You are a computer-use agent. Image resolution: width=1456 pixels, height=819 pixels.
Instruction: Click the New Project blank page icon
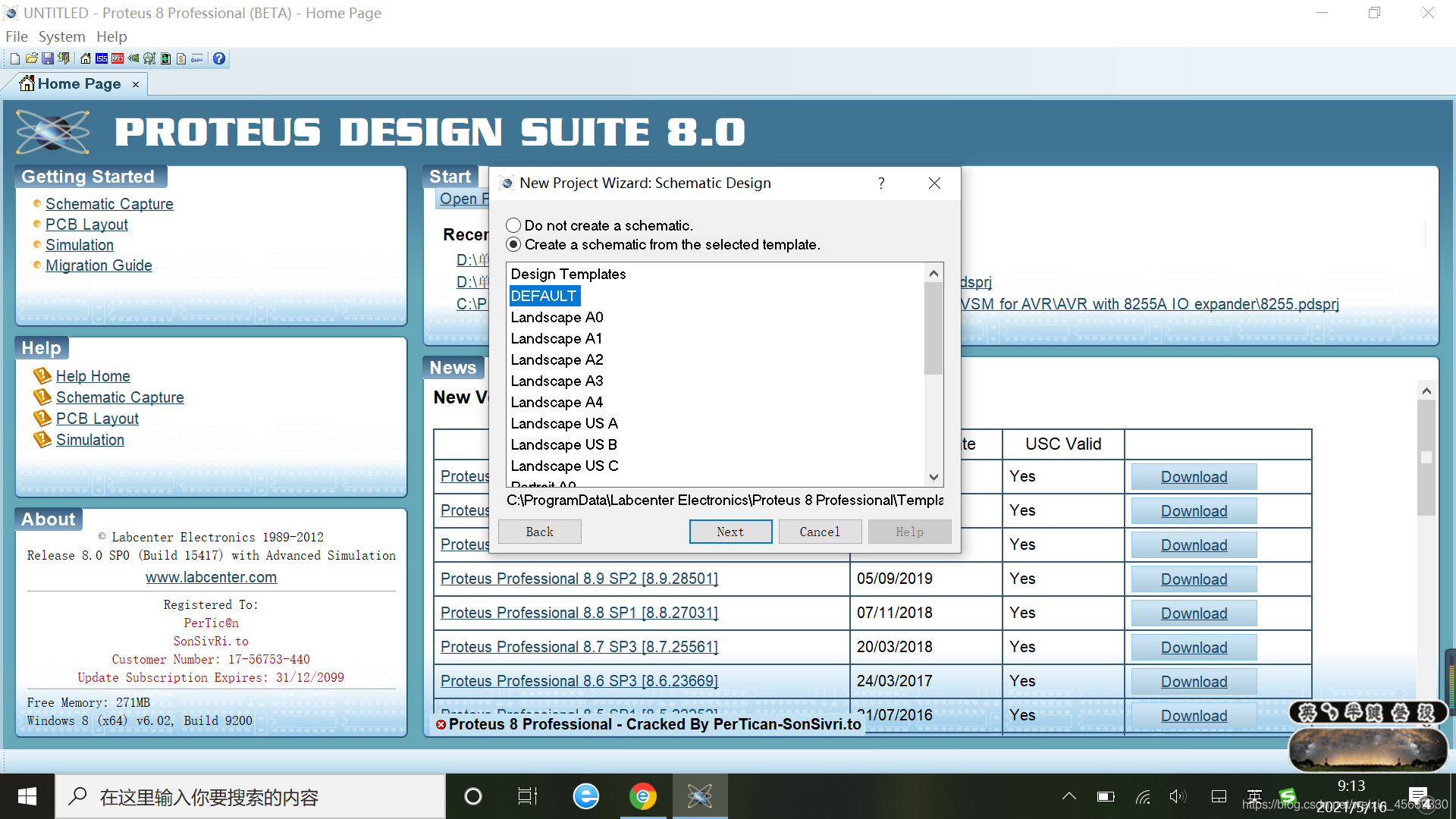tap(15, 58)
